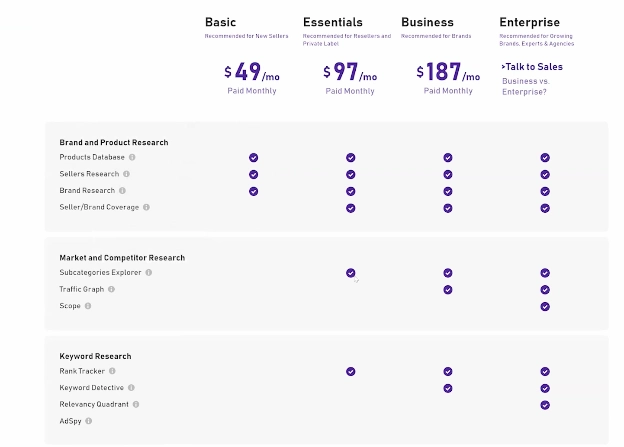Open info tooltip for Brand Research
Screen dimensions: 624x447
click(122, 190)
